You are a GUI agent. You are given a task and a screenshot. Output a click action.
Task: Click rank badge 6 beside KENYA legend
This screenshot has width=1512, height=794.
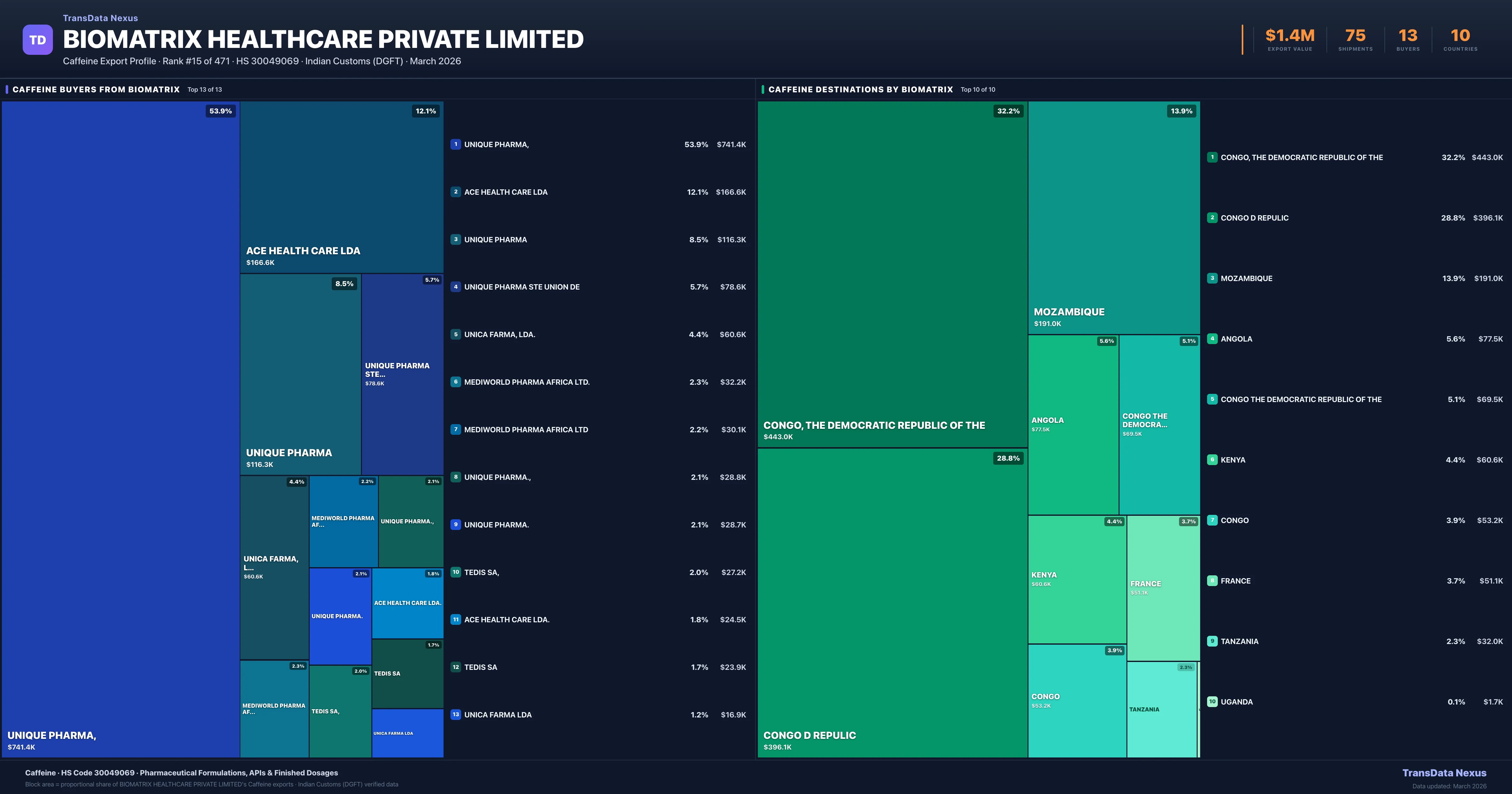coord(1212,460)
